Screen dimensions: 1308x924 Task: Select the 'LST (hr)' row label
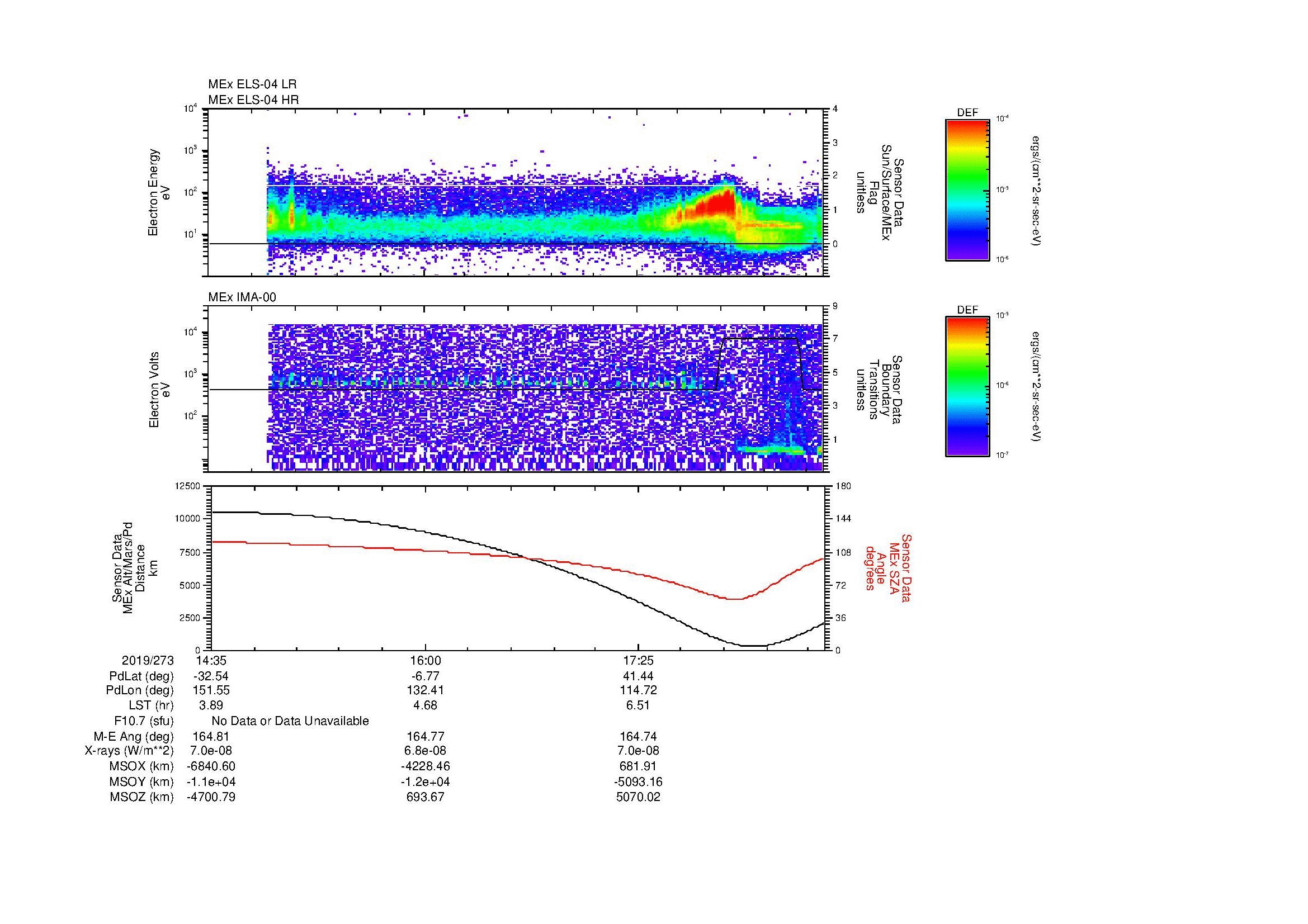151,706
